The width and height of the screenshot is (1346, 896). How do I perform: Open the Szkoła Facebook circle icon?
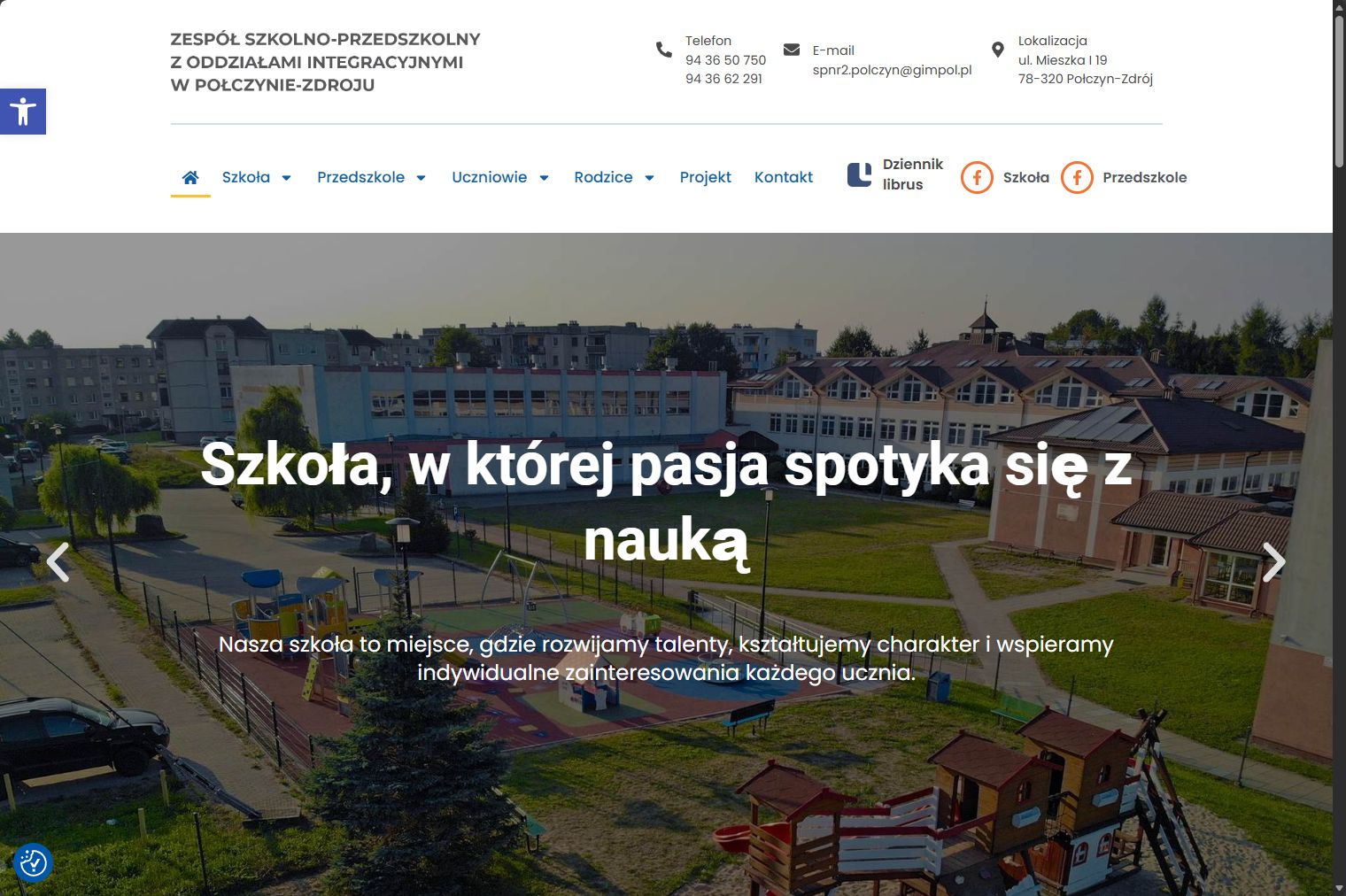(x=977, y=177)
